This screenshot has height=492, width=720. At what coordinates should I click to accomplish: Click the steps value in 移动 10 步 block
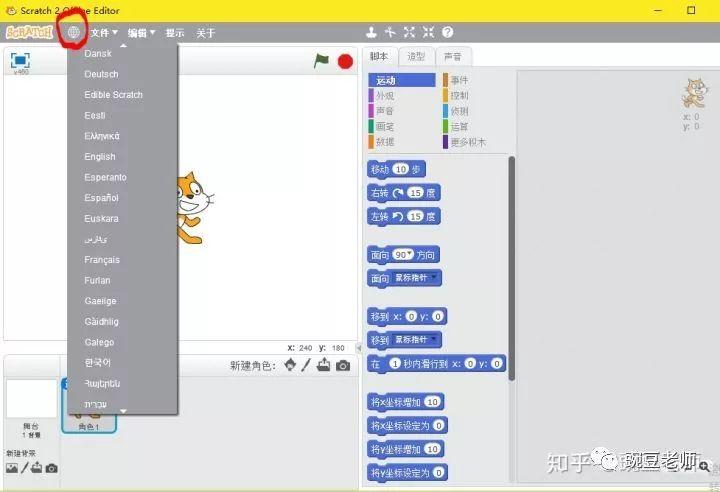coord(401,169)
